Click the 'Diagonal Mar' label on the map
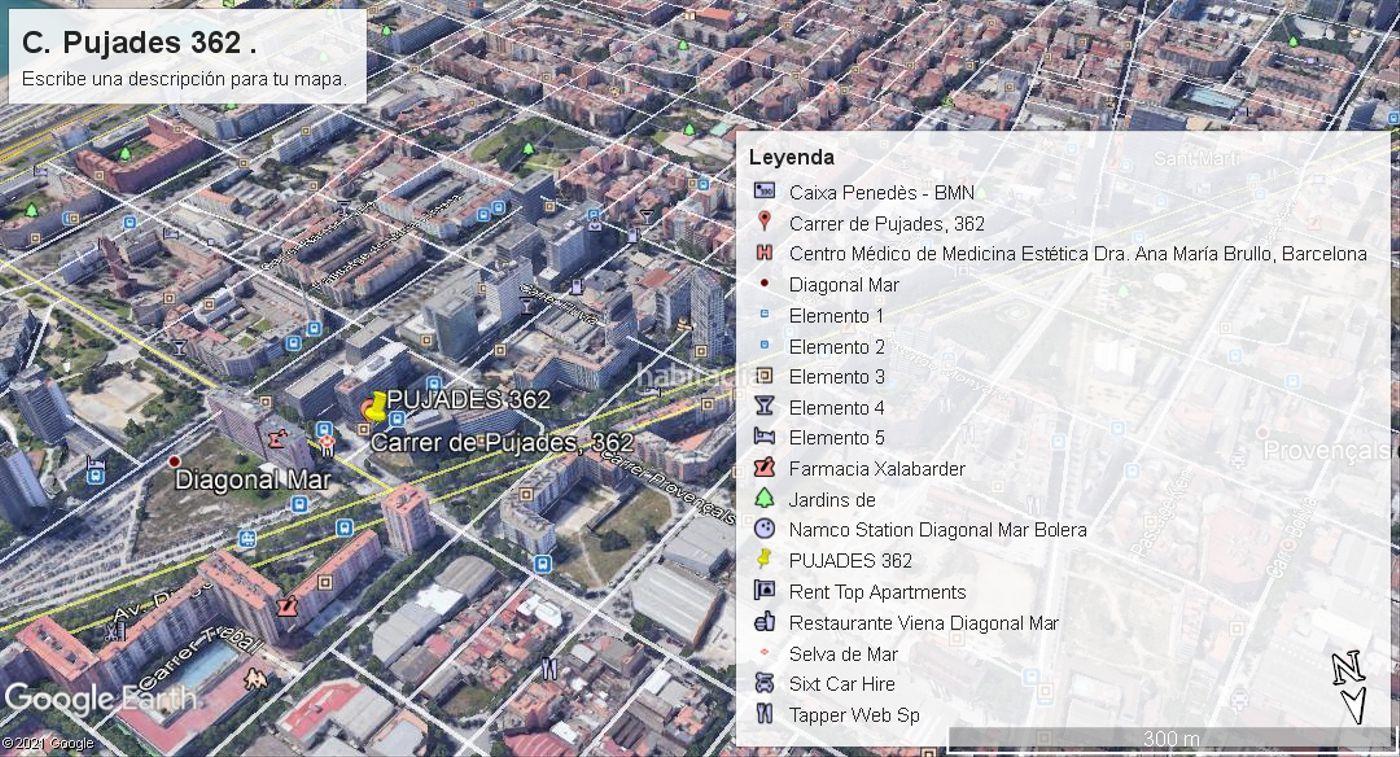1400x757 pixels. pyautogui.click(x=252, y=480)
